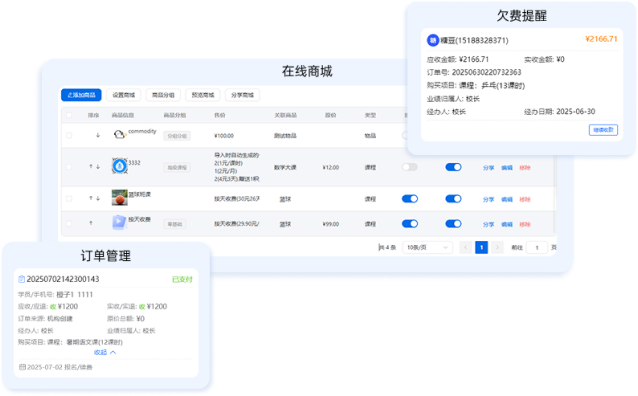Image resolution: width=638 pixels, height=396 pixels.
Task: Click the blue 添加商品 button
Action: [x=81, y=95]
